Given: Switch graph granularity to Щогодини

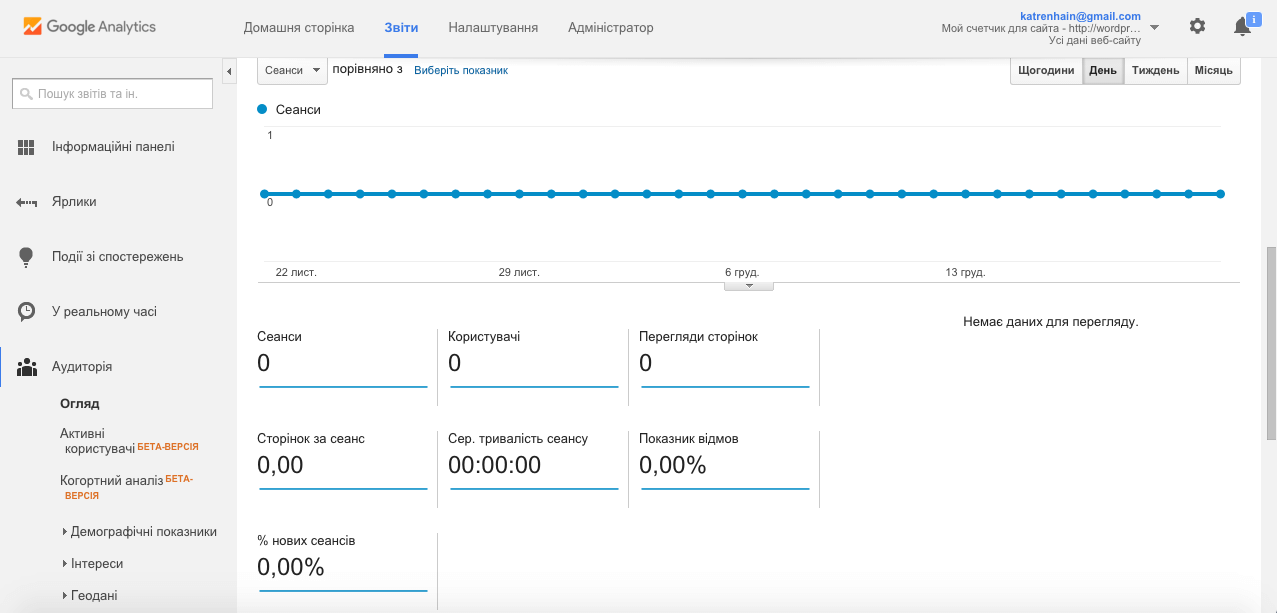Looking at the screenshot, I should click(x=1046, y=71).
